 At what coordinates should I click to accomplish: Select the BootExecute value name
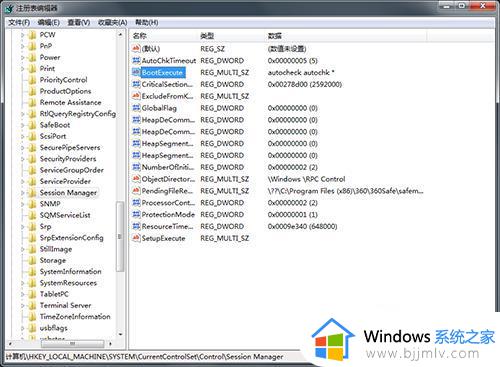click(x=162, y=72)
